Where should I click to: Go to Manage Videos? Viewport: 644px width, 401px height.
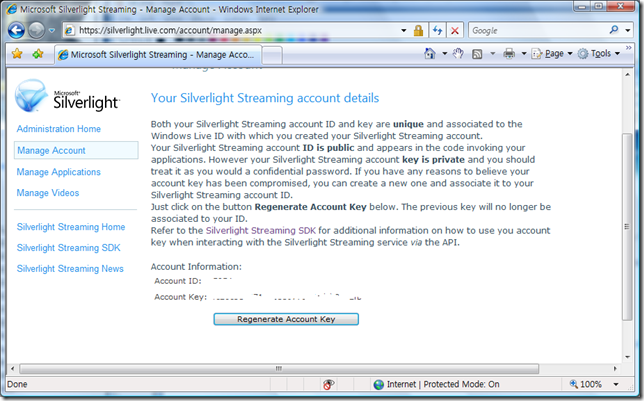coord(48,193)
